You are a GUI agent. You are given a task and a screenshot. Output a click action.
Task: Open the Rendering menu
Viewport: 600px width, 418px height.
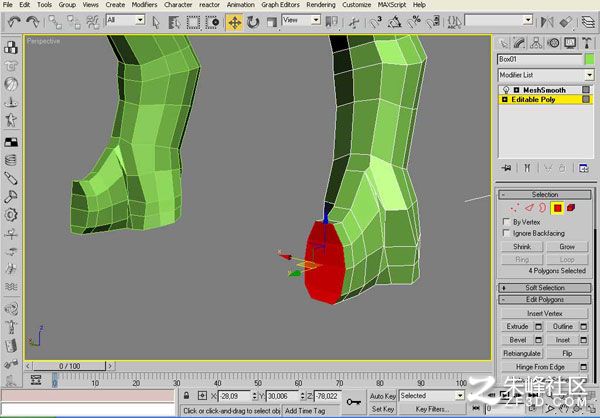(321, 5)
